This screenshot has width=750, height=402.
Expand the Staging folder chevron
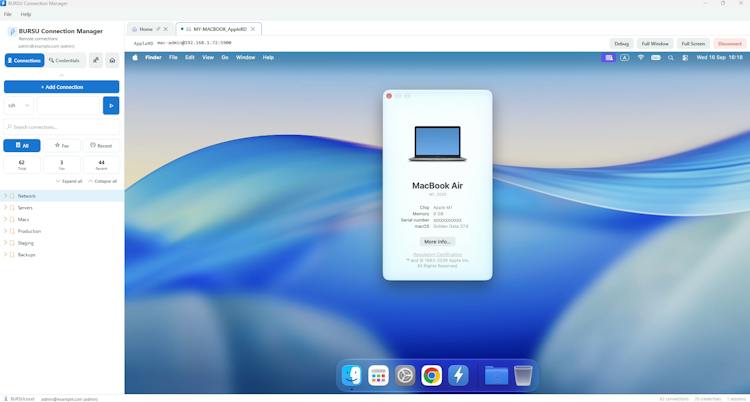click(5, 243)
